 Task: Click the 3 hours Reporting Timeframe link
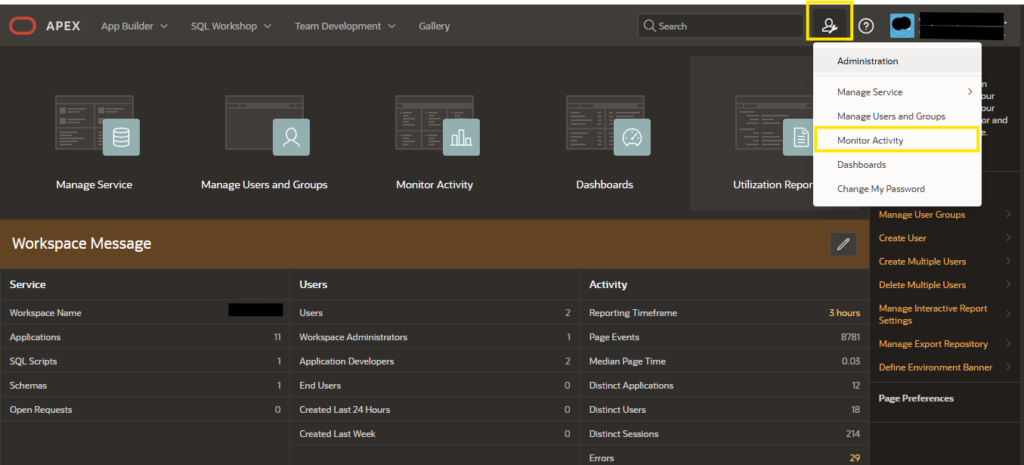[x=844, y=313]
